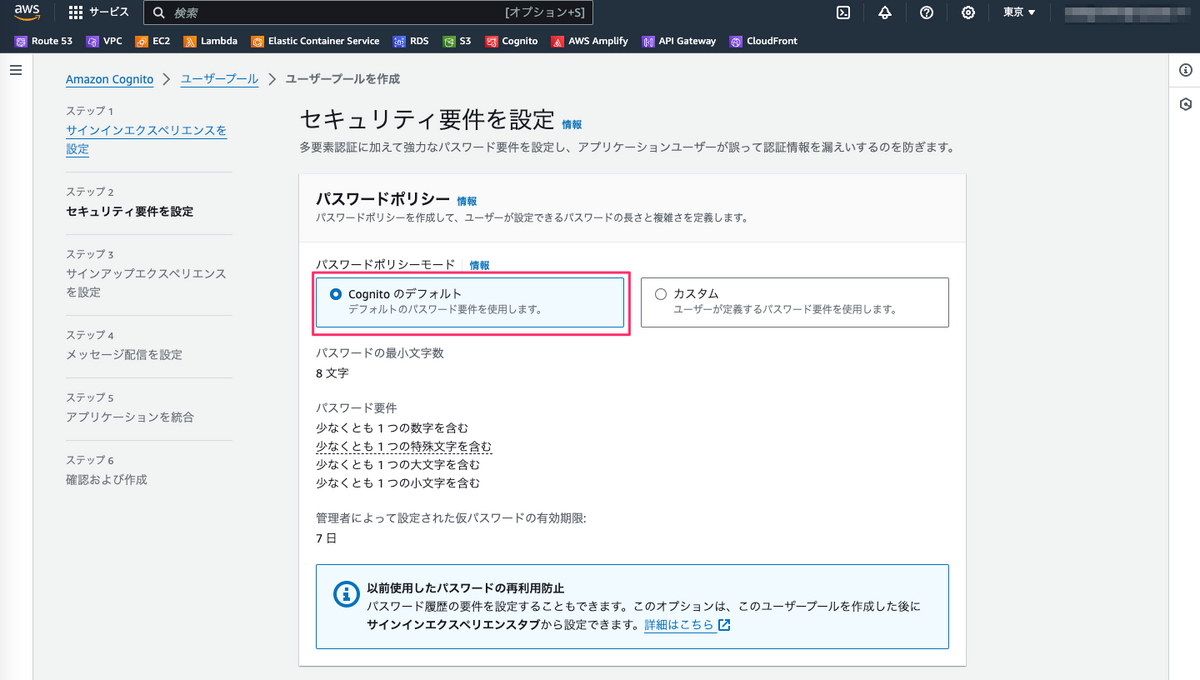Click the Lambda shortcut icon

click(189, 41)
